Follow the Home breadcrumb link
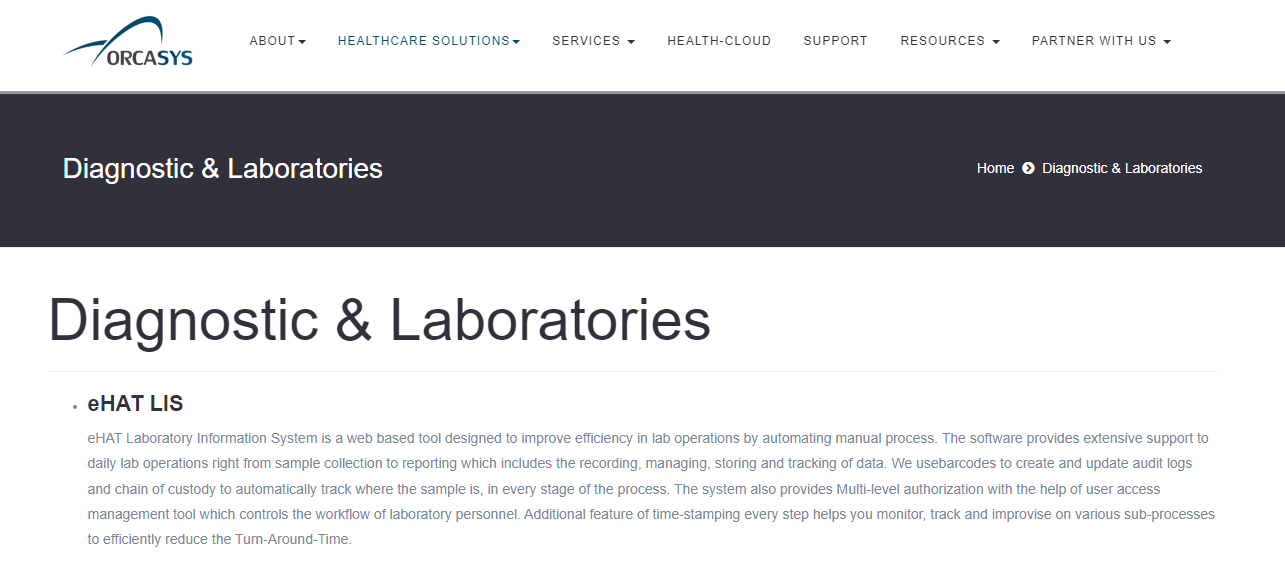The height and width of the screenshot is (584, 1285). pos(995,168)
